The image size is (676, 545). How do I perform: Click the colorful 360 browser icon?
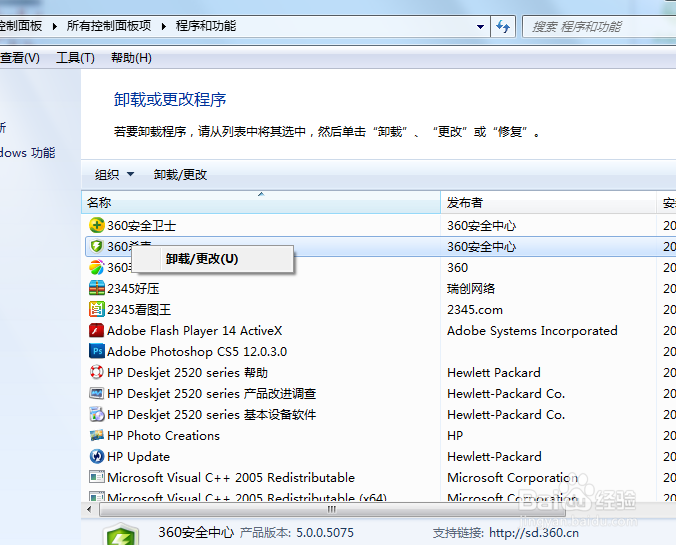pyautogui.click(x=97, y=267)
